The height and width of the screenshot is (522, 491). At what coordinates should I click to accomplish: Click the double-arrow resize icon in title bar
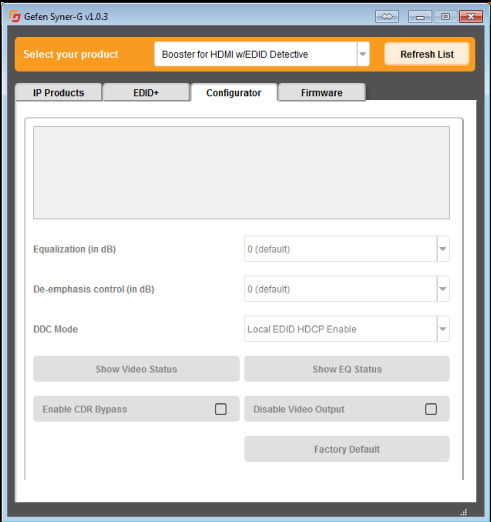coord(387,16)
